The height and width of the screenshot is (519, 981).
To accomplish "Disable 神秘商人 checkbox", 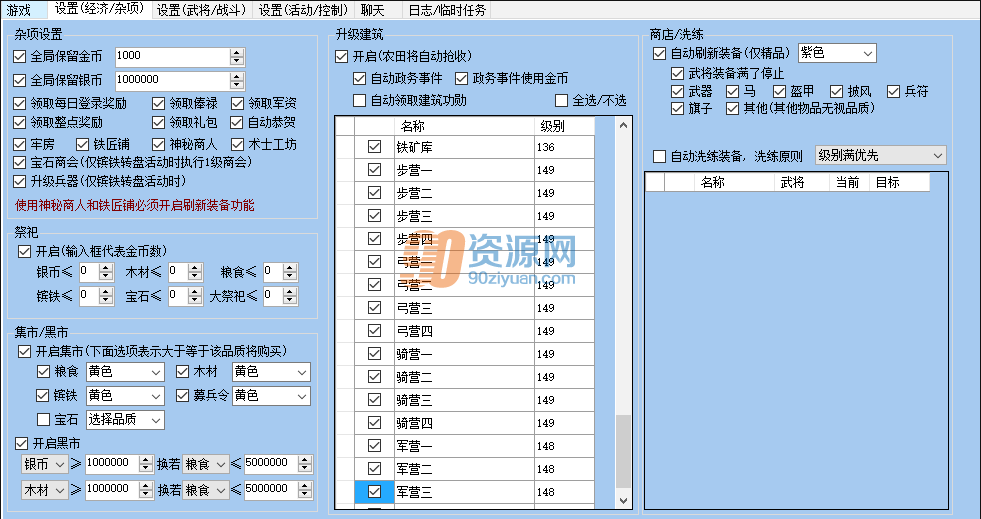I will 159,145.
